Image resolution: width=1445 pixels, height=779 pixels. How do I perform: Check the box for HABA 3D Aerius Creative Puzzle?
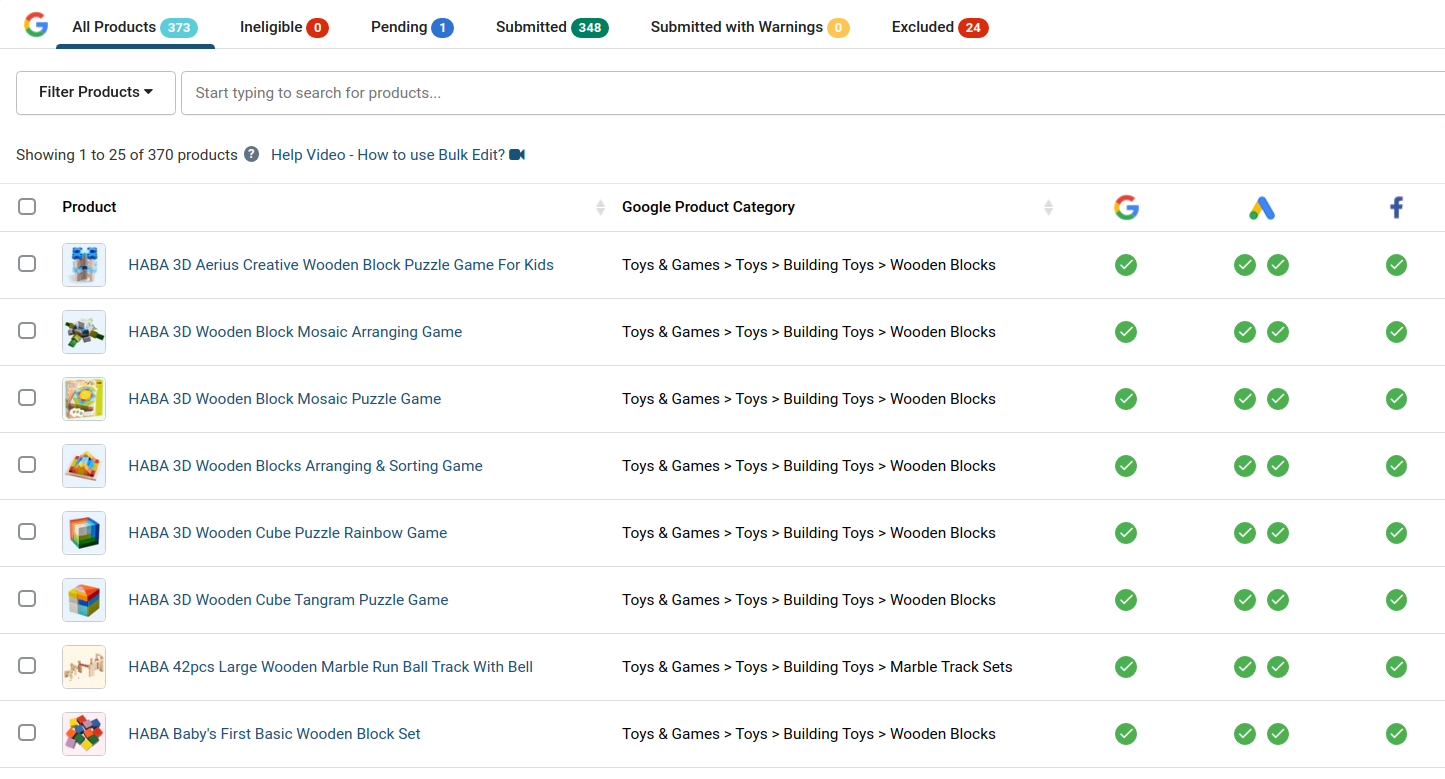point(27,263)
